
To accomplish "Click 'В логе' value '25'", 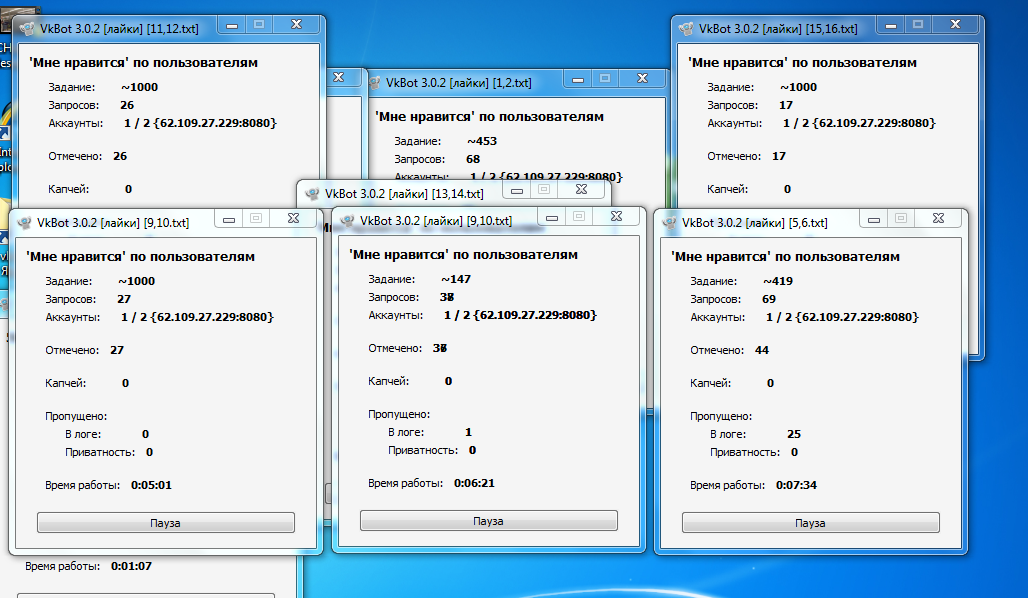I will [x=794, y=434].
